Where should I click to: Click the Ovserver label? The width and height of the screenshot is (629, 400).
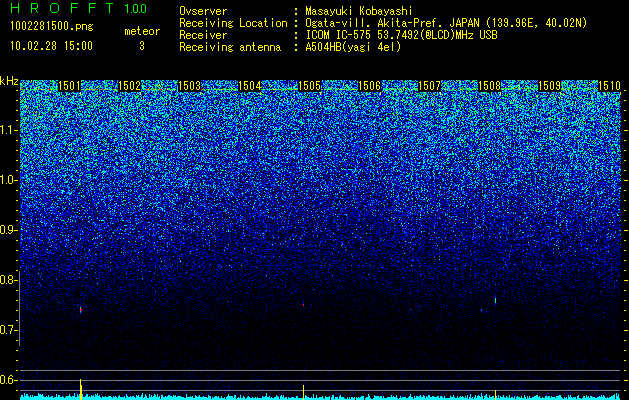coord(203,11)
